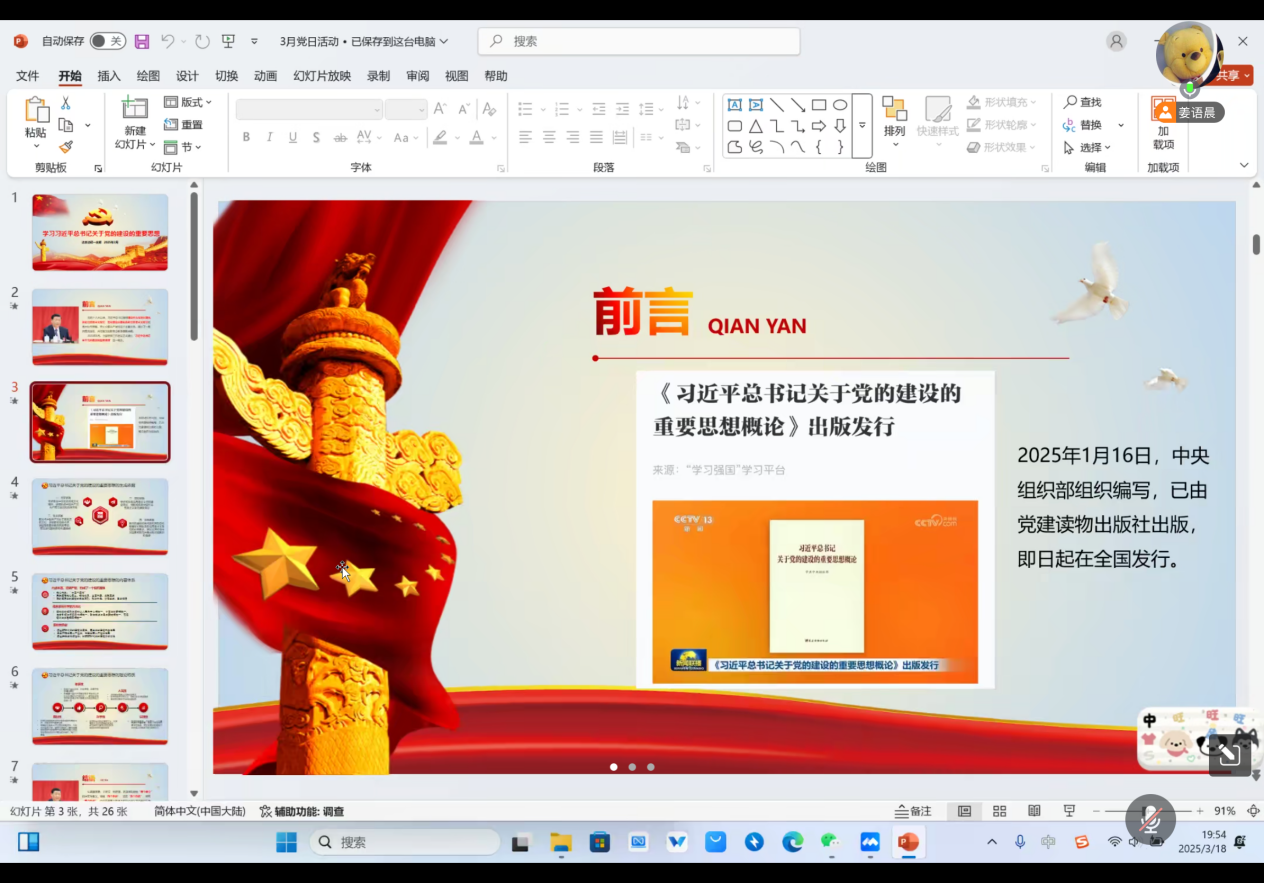Open the 排列 arrange dropdown
Image resolution: width=1264 pixels, height=883 pixels.
pyautogui.click(x=894, y=120)
